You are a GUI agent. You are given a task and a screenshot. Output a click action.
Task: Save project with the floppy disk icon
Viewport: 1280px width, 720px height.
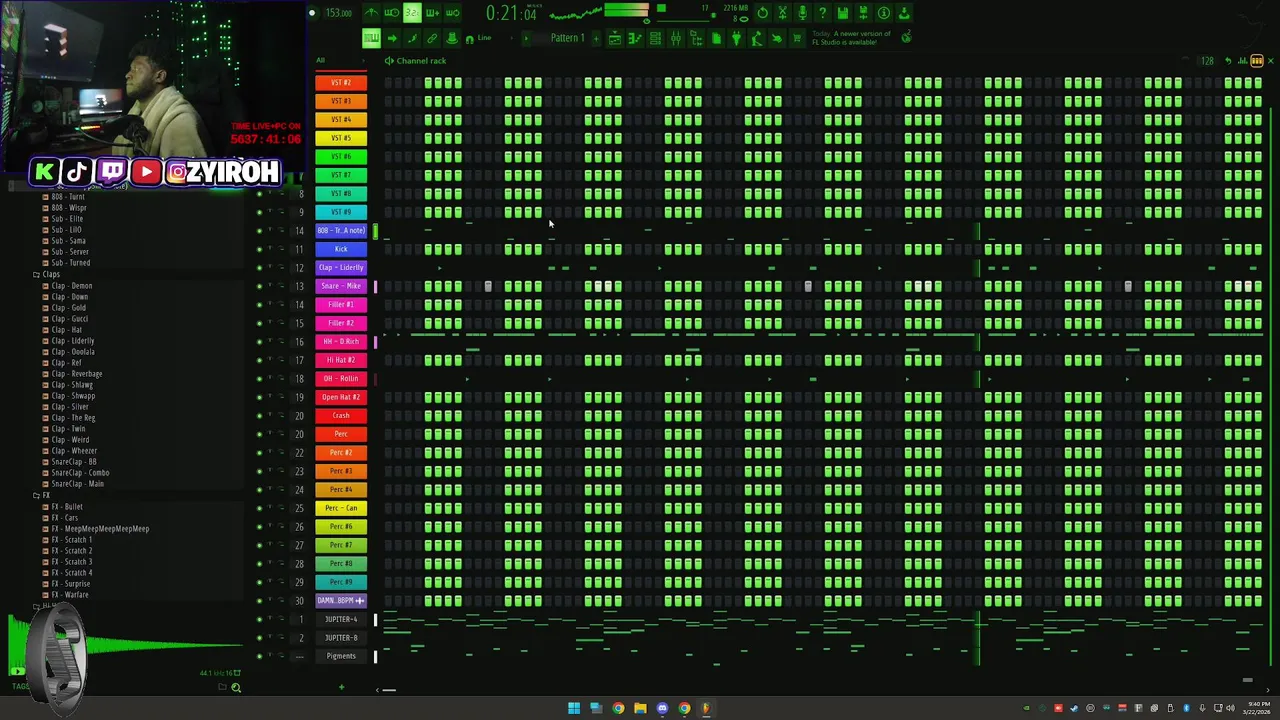842,13
